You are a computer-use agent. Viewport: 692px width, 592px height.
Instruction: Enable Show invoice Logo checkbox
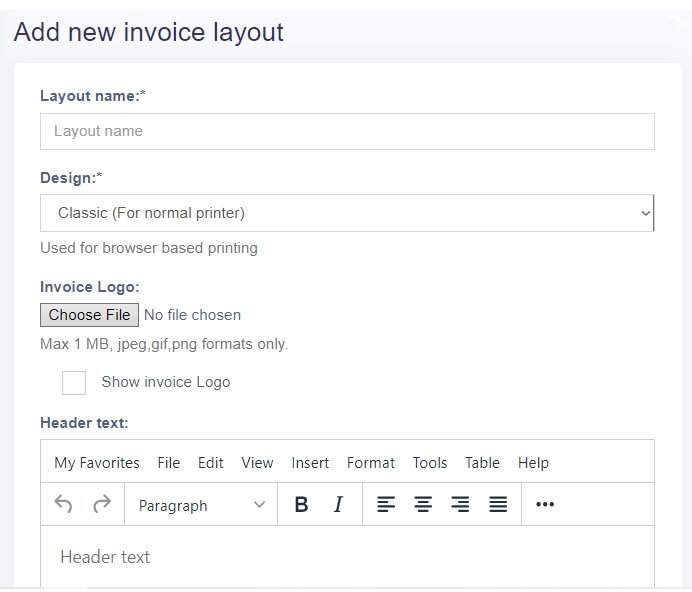click(74, 383)
